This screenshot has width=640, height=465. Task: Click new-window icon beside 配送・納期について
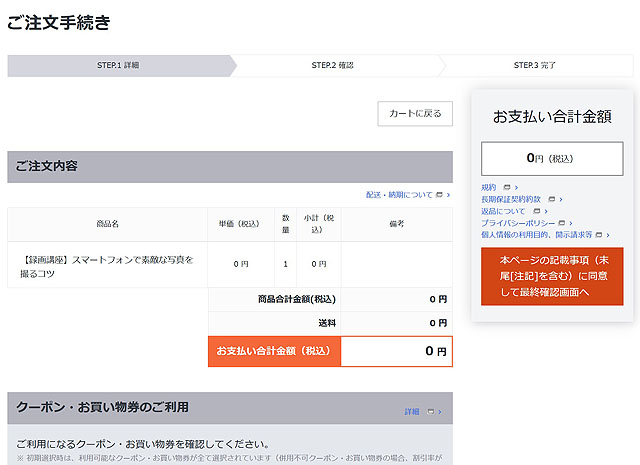[439, 195]
